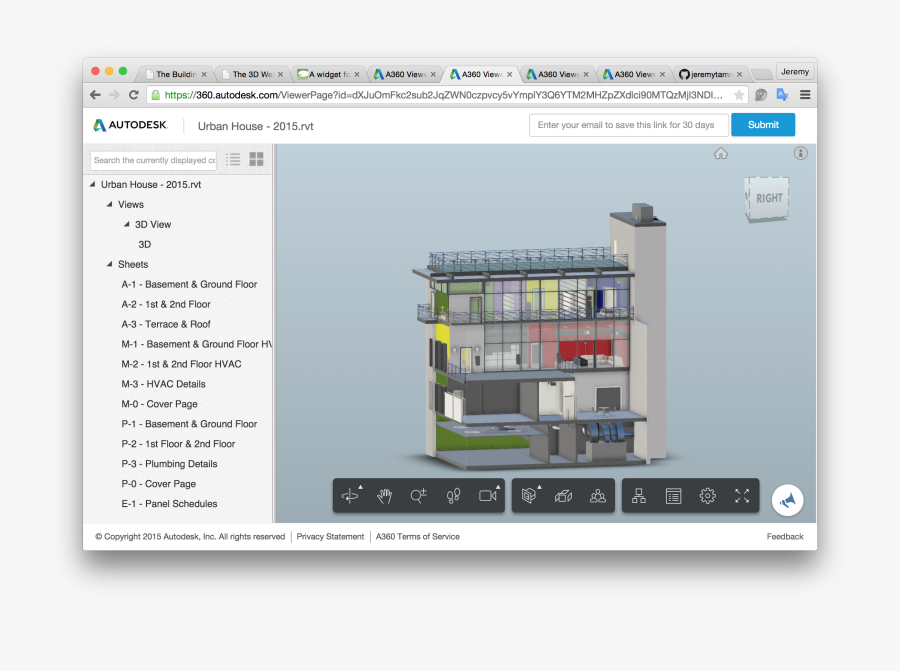The width and height of the screenshot is (900, 671).
Task: Open sheet A-1 - Basement & Ground Floor
Action: tap(189, 284)
